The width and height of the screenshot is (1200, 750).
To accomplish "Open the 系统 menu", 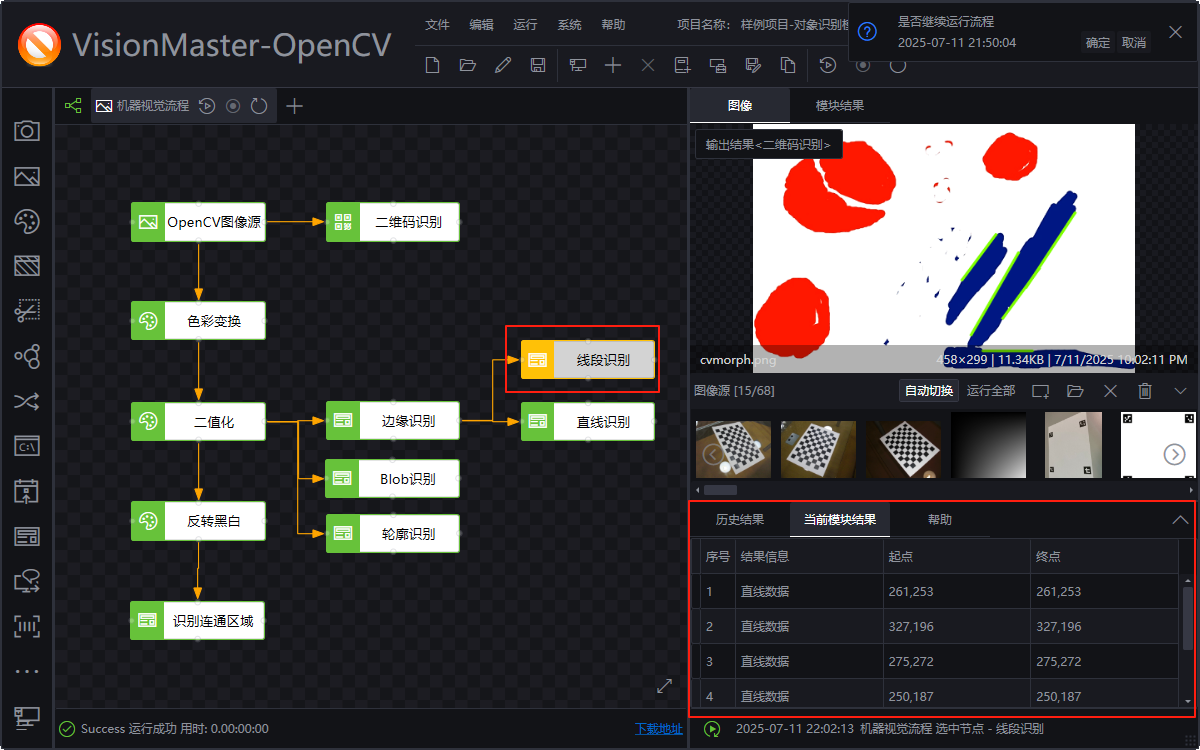I will point(568,25).
